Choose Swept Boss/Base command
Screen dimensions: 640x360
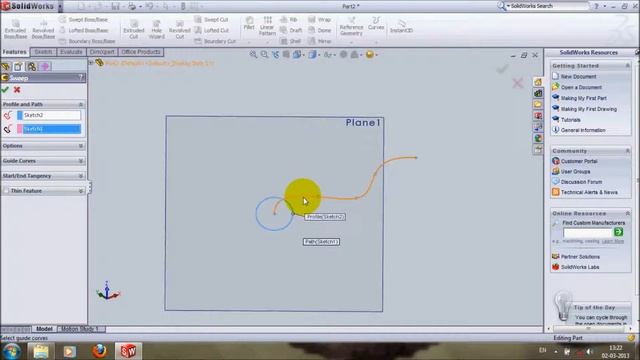click(84, 20)
